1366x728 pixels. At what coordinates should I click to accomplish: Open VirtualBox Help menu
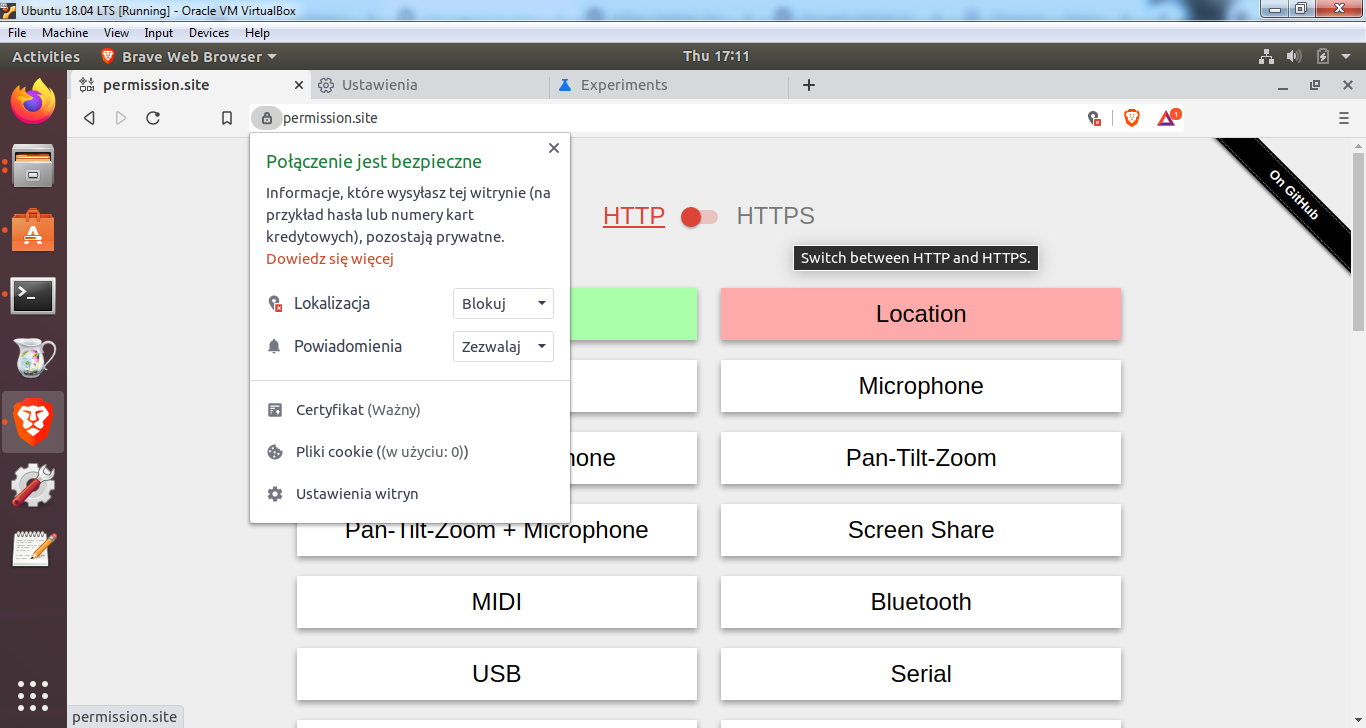(x=257, y=33)
